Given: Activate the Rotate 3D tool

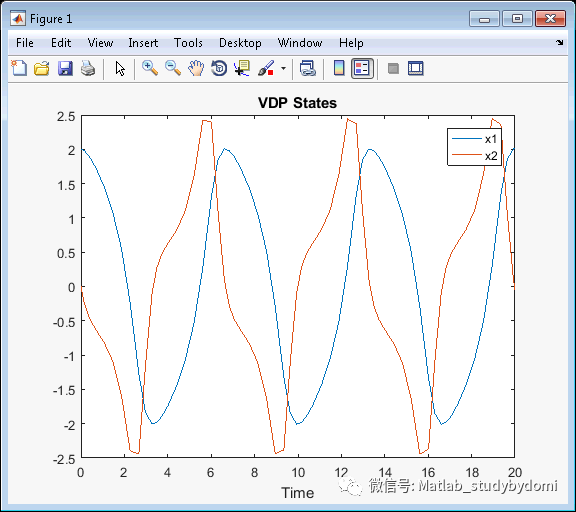Looking at the screenshot, I should tap(219, 68).
